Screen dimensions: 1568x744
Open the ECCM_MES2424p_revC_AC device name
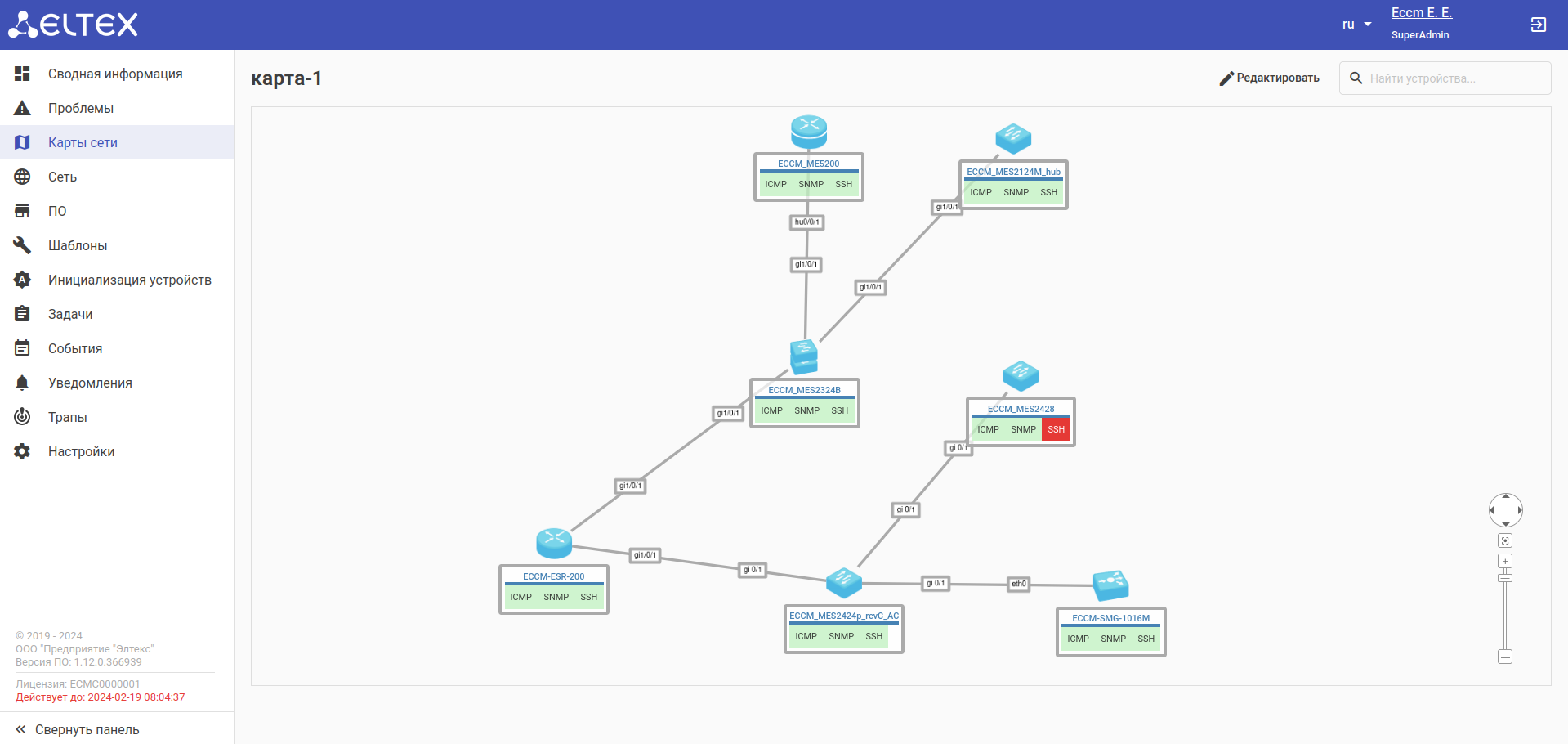click(x=844, y=616)
